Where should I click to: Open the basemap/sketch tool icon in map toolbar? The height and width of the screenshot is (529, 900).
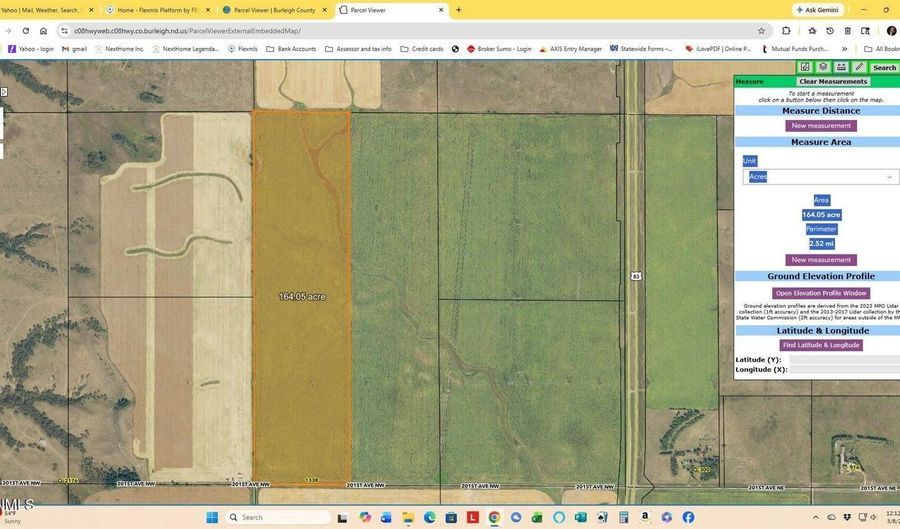click(805, 67)
